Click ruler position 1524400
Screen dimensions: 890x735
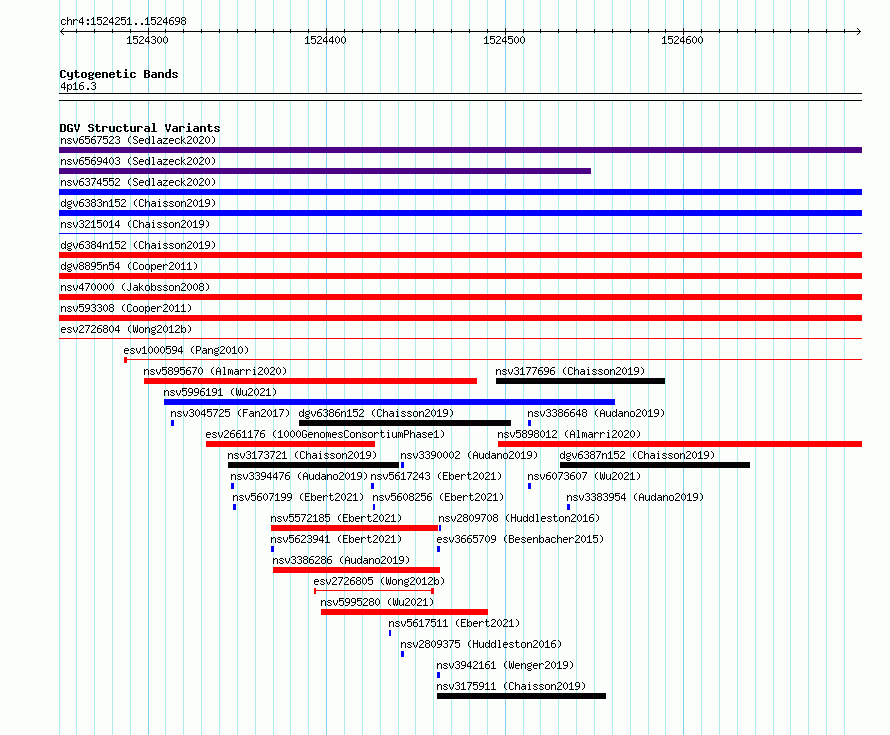pyautogui.click(x=325, y=40)
